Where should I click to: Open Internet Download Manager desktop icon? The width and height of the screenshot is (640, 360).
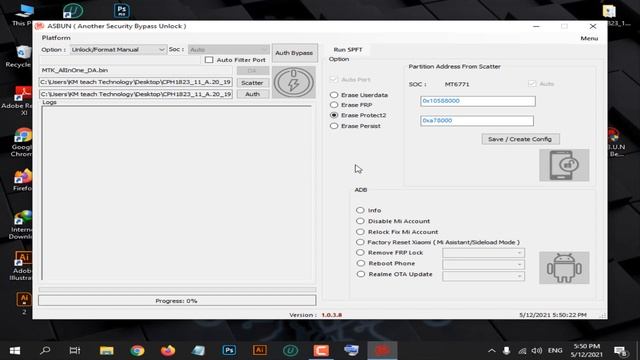pyautogui.click(x=21, y=225)
